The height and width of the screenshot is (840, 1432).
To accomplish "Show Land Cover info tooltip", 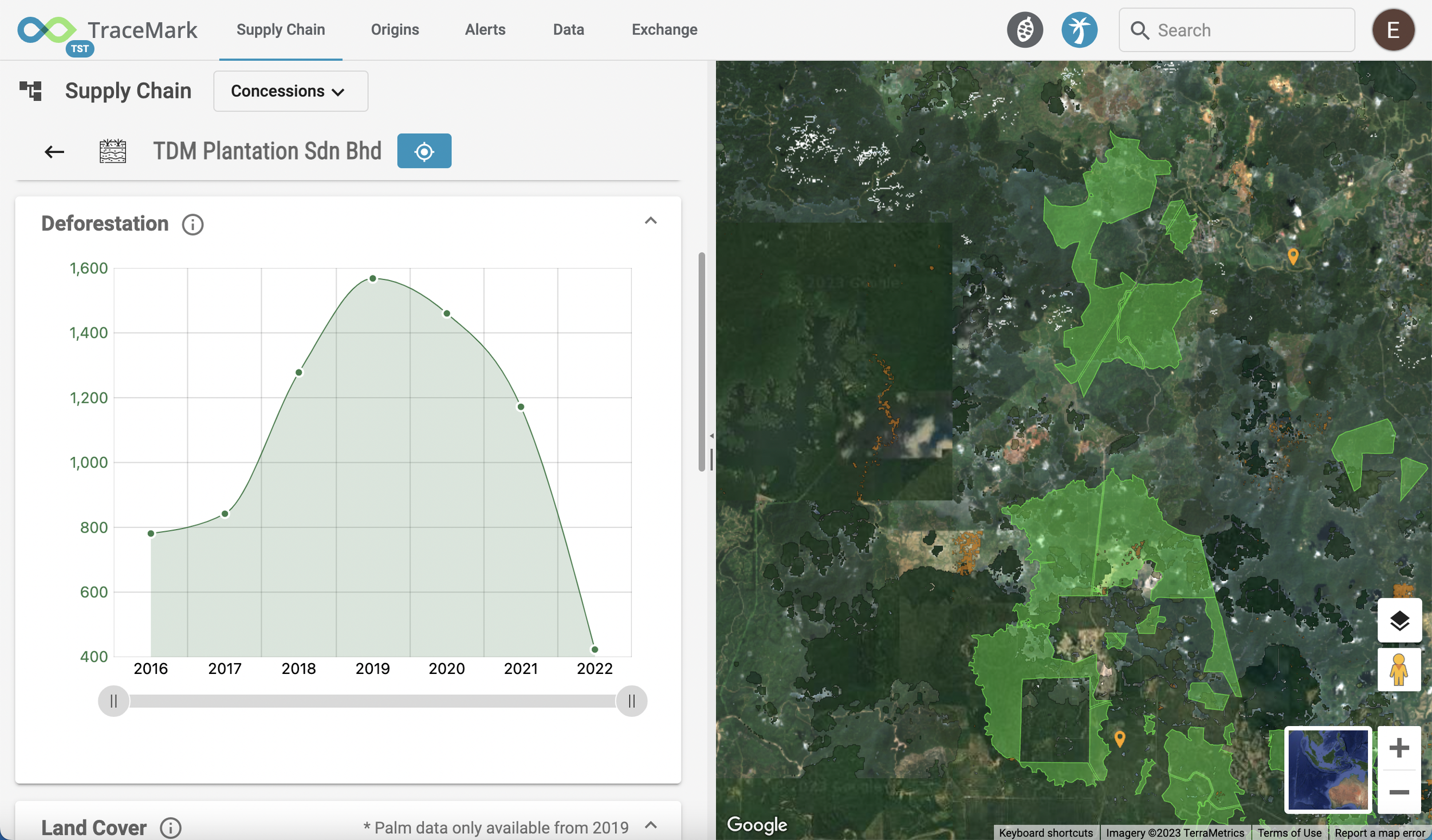I will point(171,827).
